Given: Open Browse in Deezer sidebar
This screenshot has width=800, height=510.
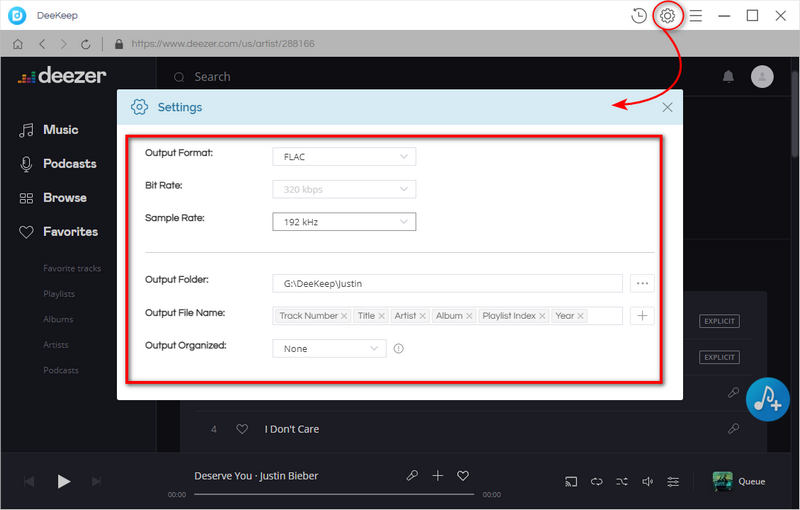Looking at the screenshot, I should 53,198.
